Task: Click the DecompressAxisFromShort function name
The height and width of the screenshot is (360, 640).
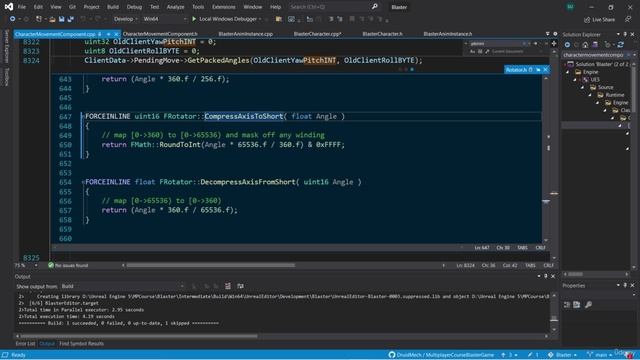Action: [x=247, y=182]
